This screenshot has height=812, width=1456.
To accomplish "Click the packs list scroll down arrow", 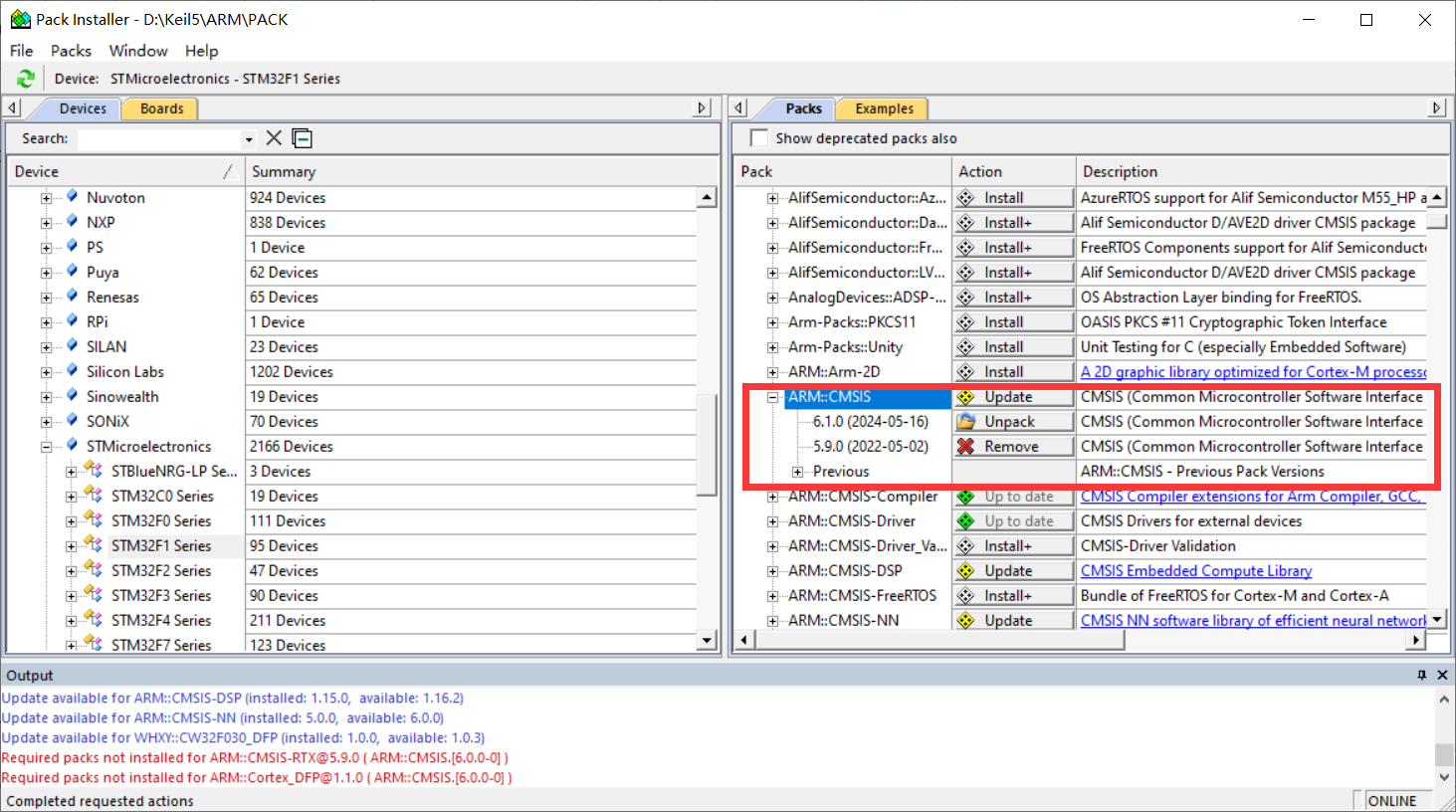I will [1437, 620].
